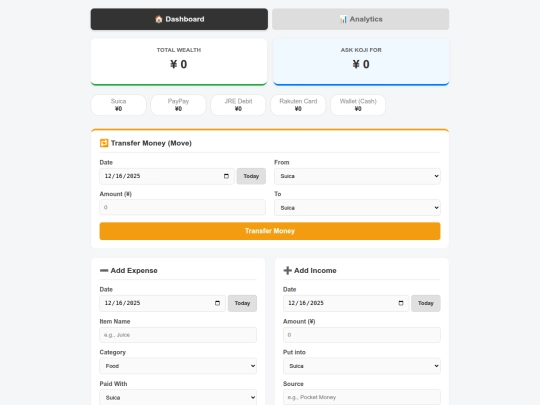Screen dimensions: 540x405
Task: Click the Total Wealth card
Action: click(x=179, y=62)
